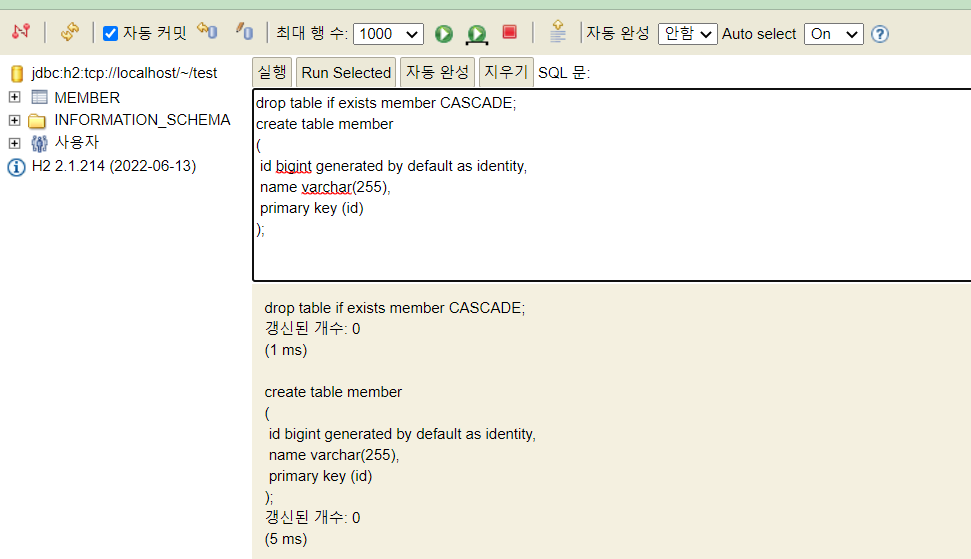Click the 자동 완성 button
This screenshot has height=559, width=971.
(x=437, y=72)
